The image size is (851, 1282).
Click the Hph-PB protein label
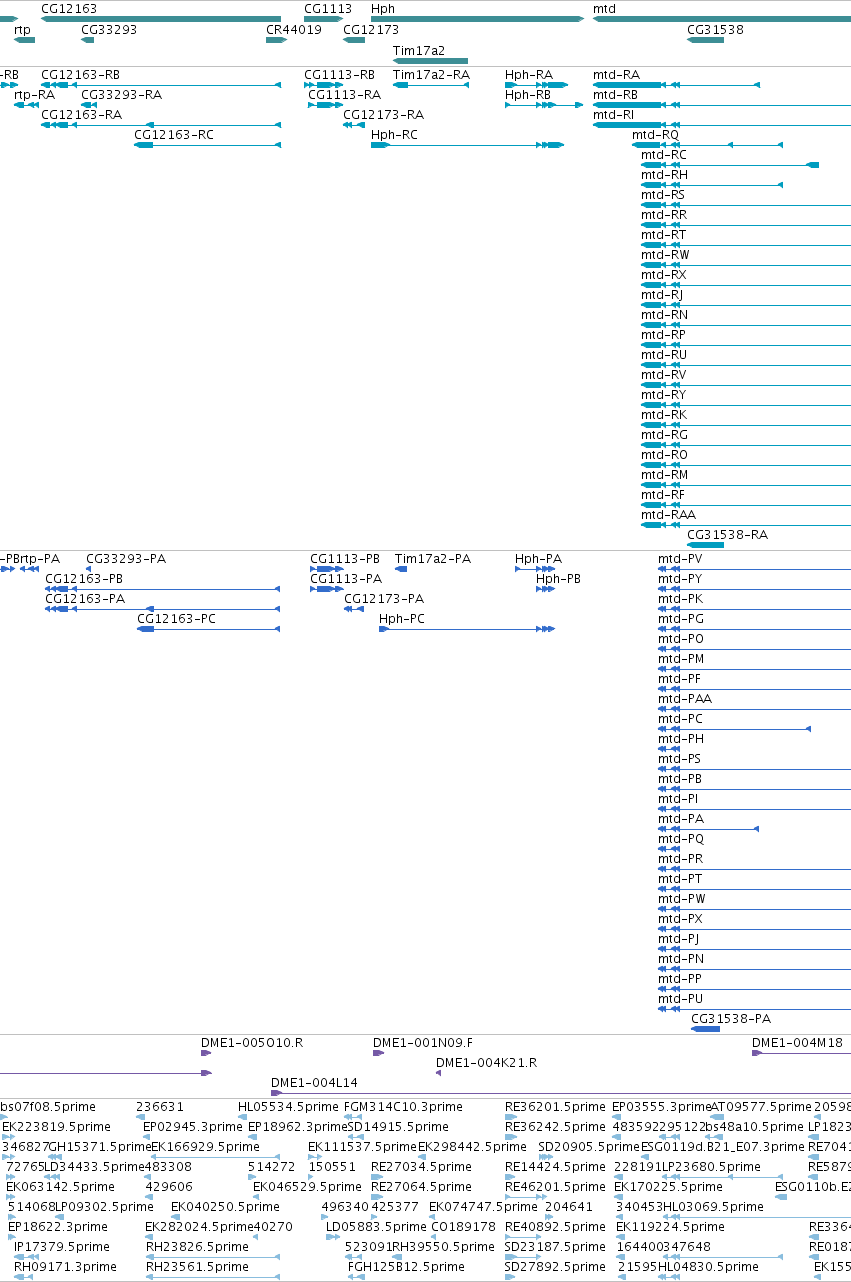(558, 579)
